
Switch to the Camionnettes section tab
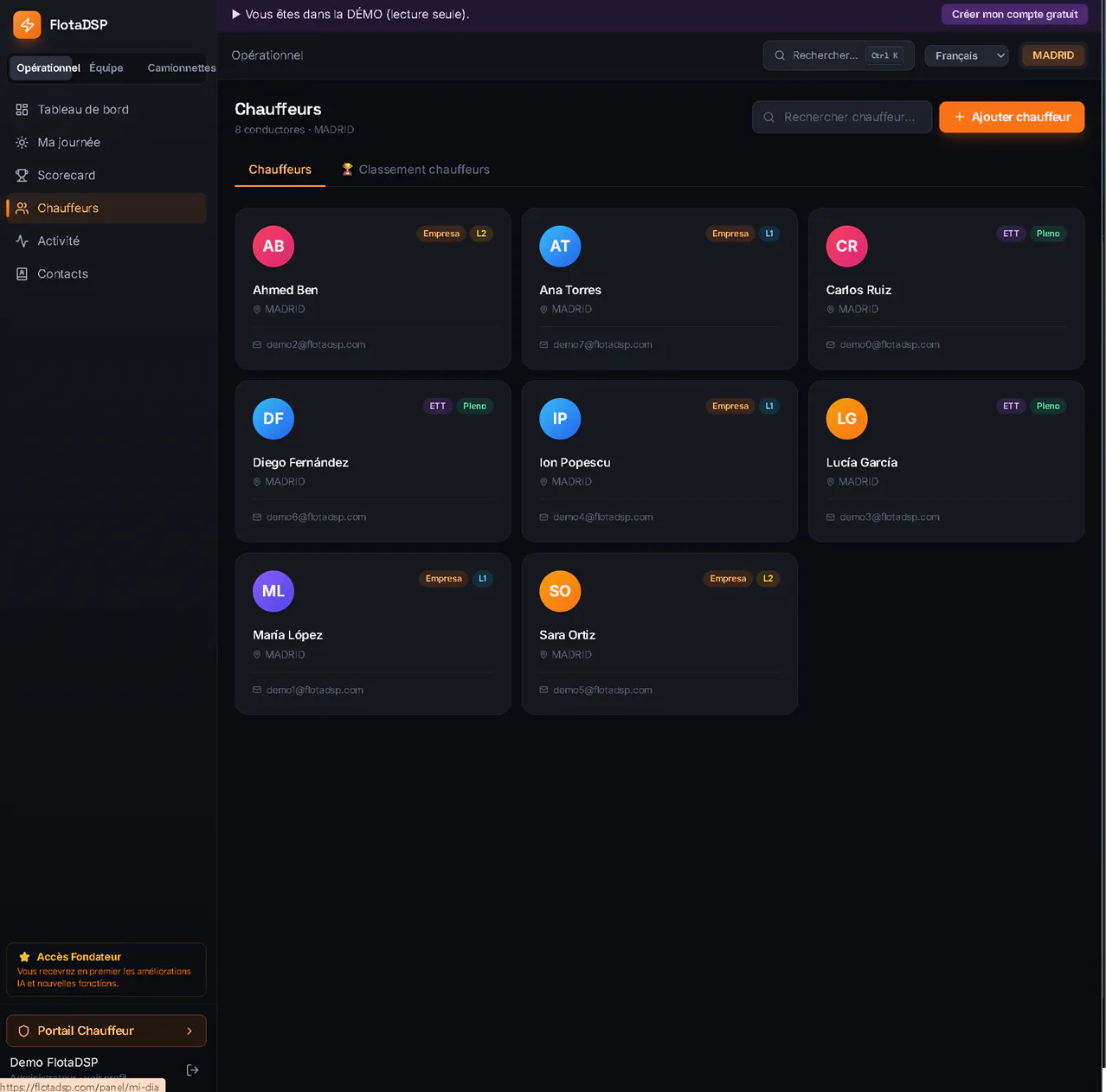[182, 68]
